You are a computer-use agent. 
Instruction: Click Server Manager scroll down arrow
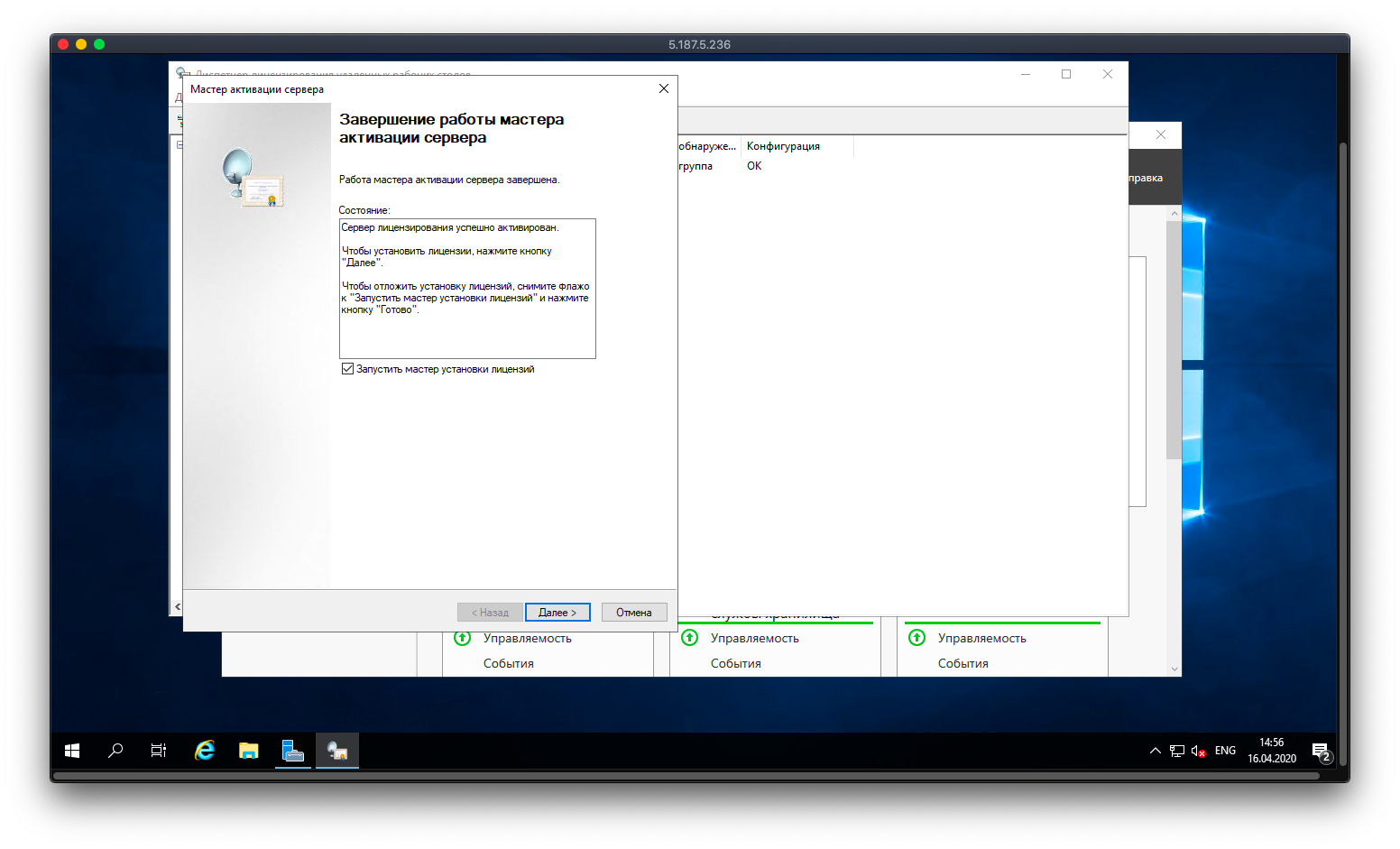click(1174, 669)
